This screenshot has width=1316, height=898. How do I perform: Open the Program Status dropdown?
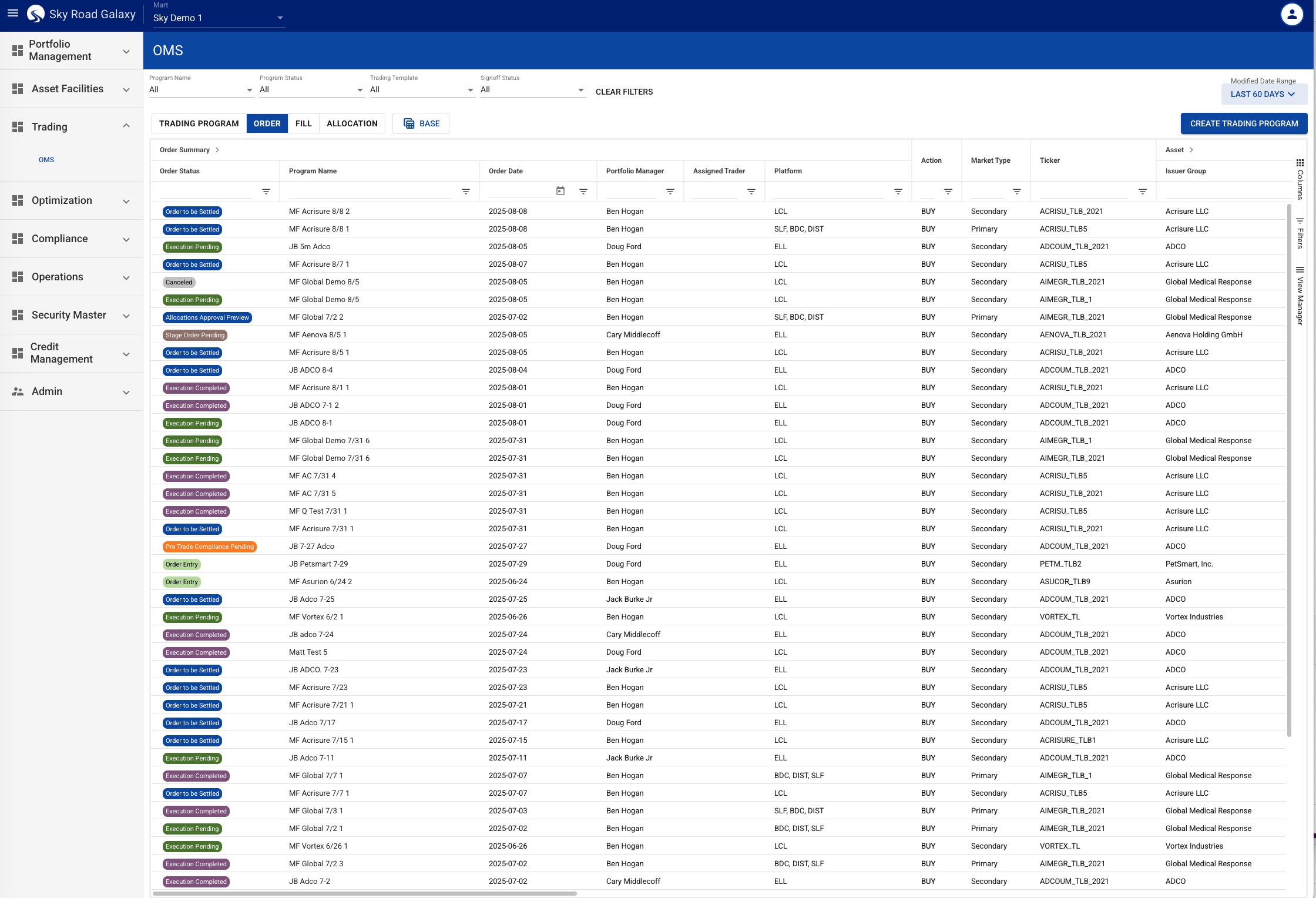point(311,90)
